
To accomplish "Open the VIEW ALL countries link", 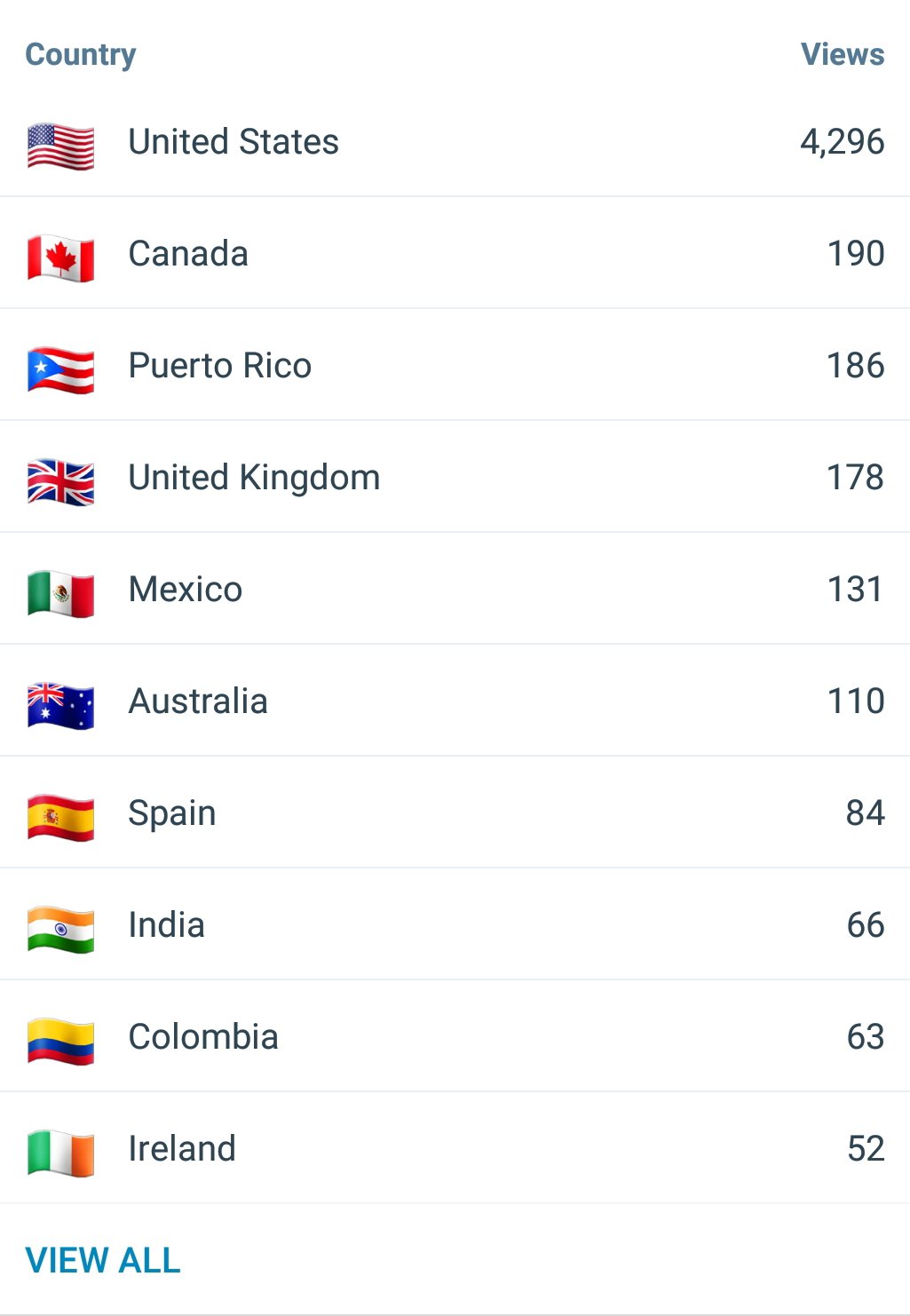I will 103,1260.
